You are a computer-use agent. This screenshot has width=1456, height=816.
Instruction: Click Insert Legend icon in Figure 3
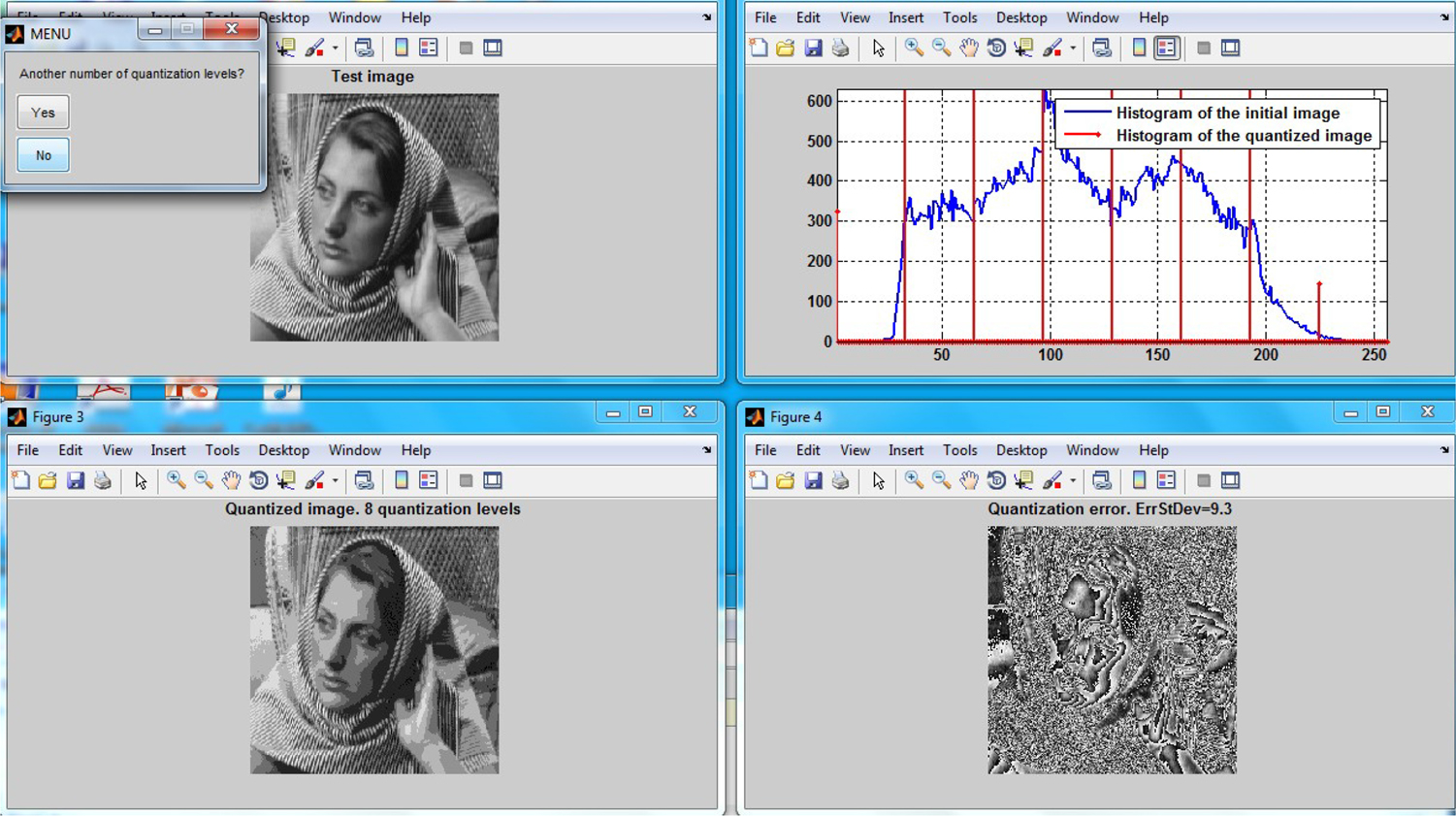(x=428, y=480)
